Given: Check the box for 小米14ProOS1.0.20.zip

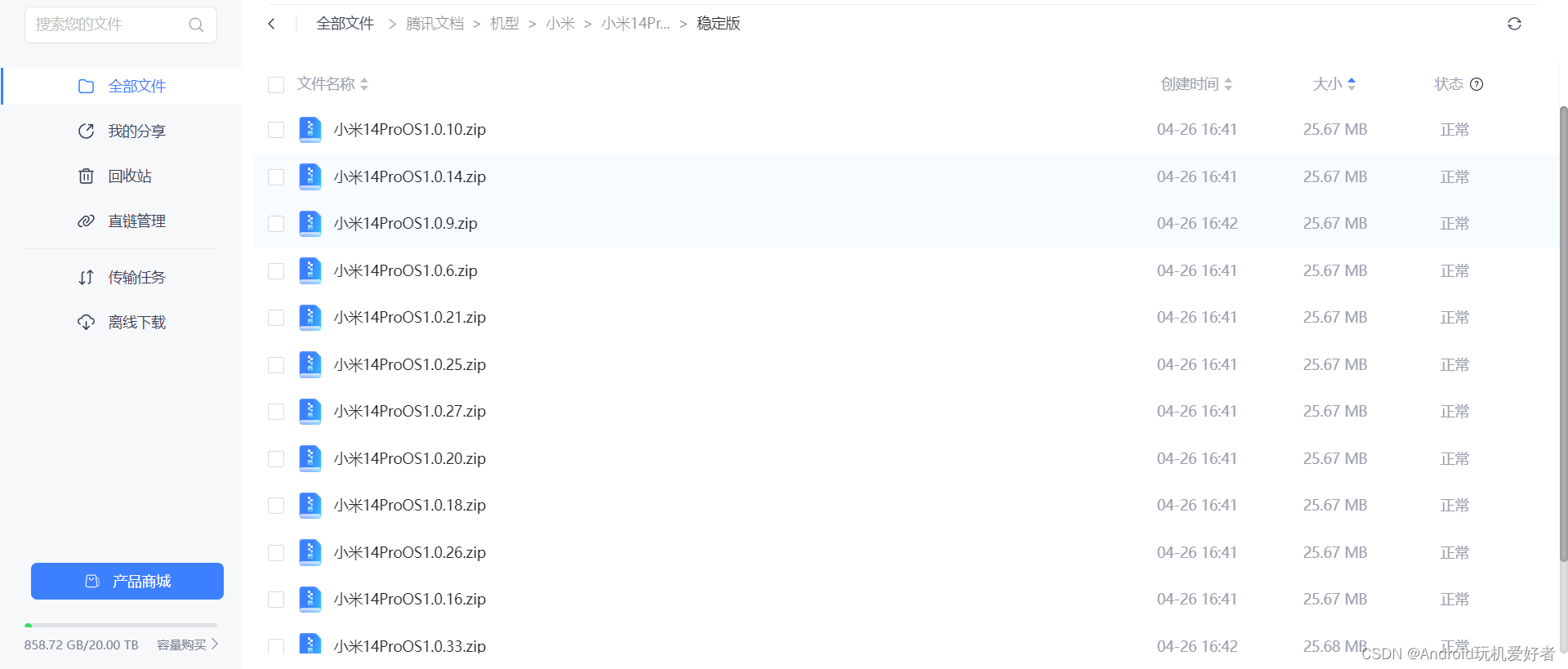Looking at the screenshot, I should tap(276, 459).
